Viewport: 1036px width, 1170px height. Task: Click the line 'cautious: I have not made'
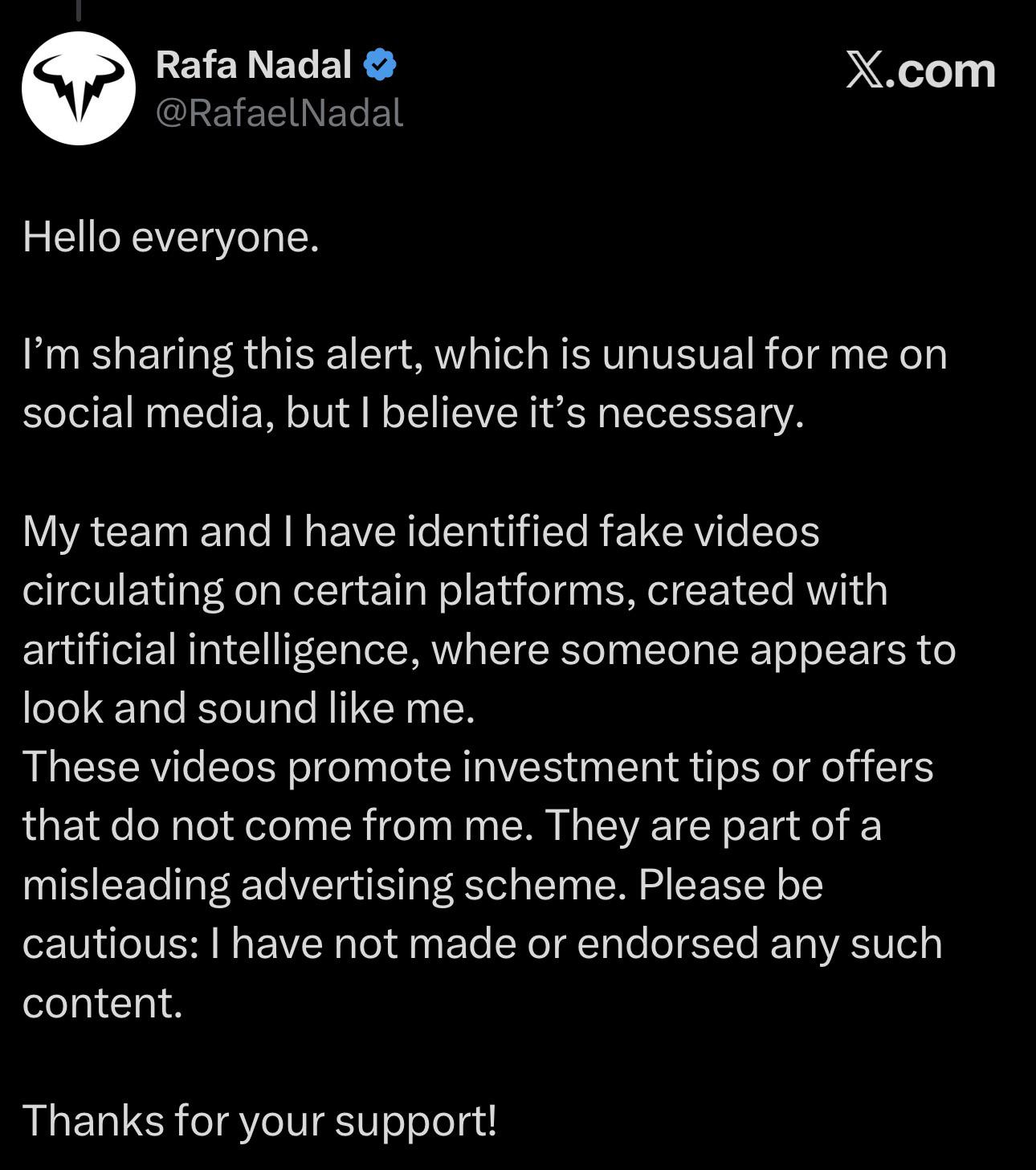tap(482, 944)
